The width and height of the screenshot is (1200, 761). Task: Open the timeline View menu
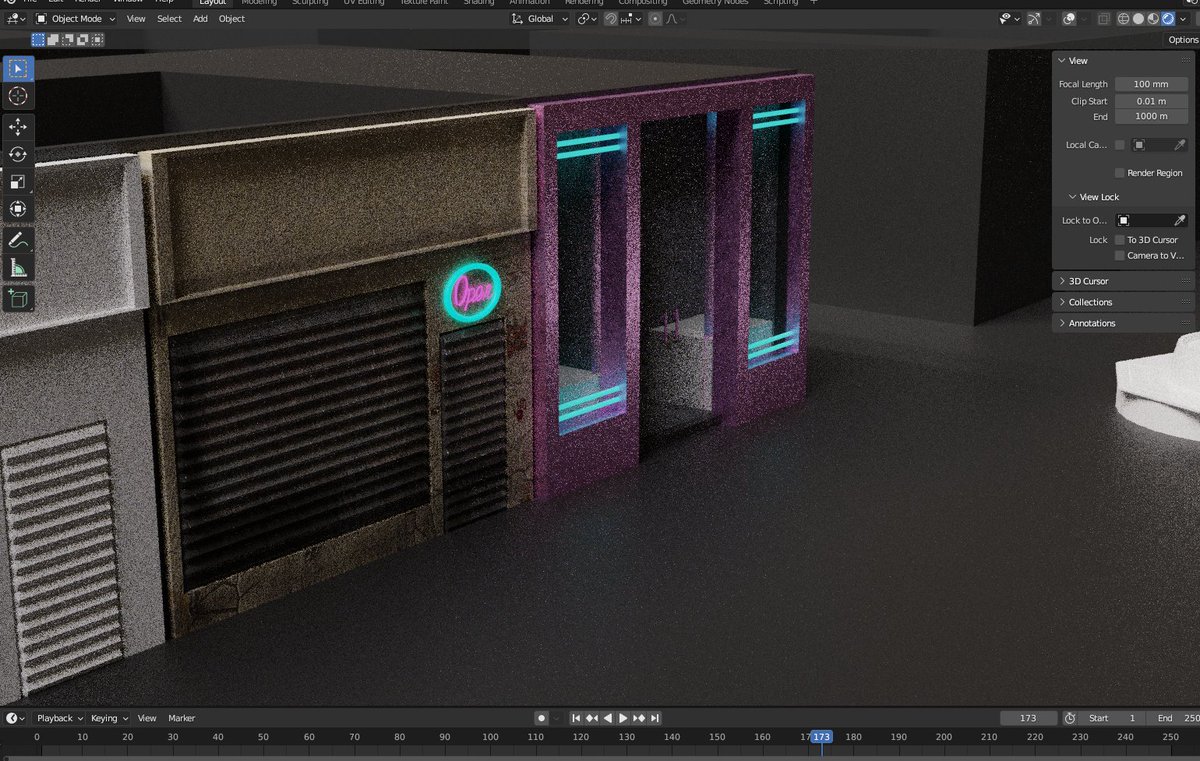tap(147, 718)
